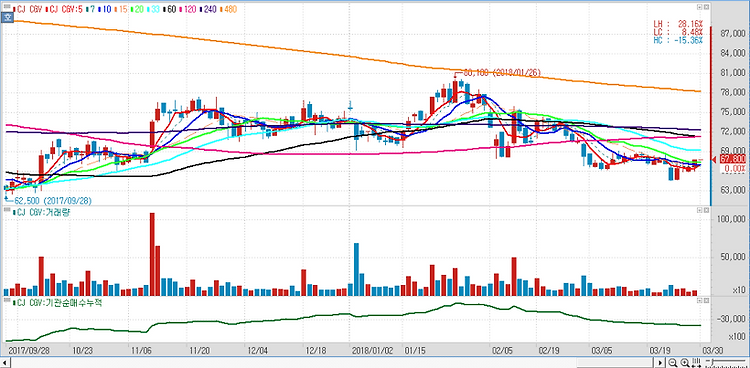Click the 03/05 date on the time axis
The height and width of the screenshot is (368, 750).
(603, 350)
